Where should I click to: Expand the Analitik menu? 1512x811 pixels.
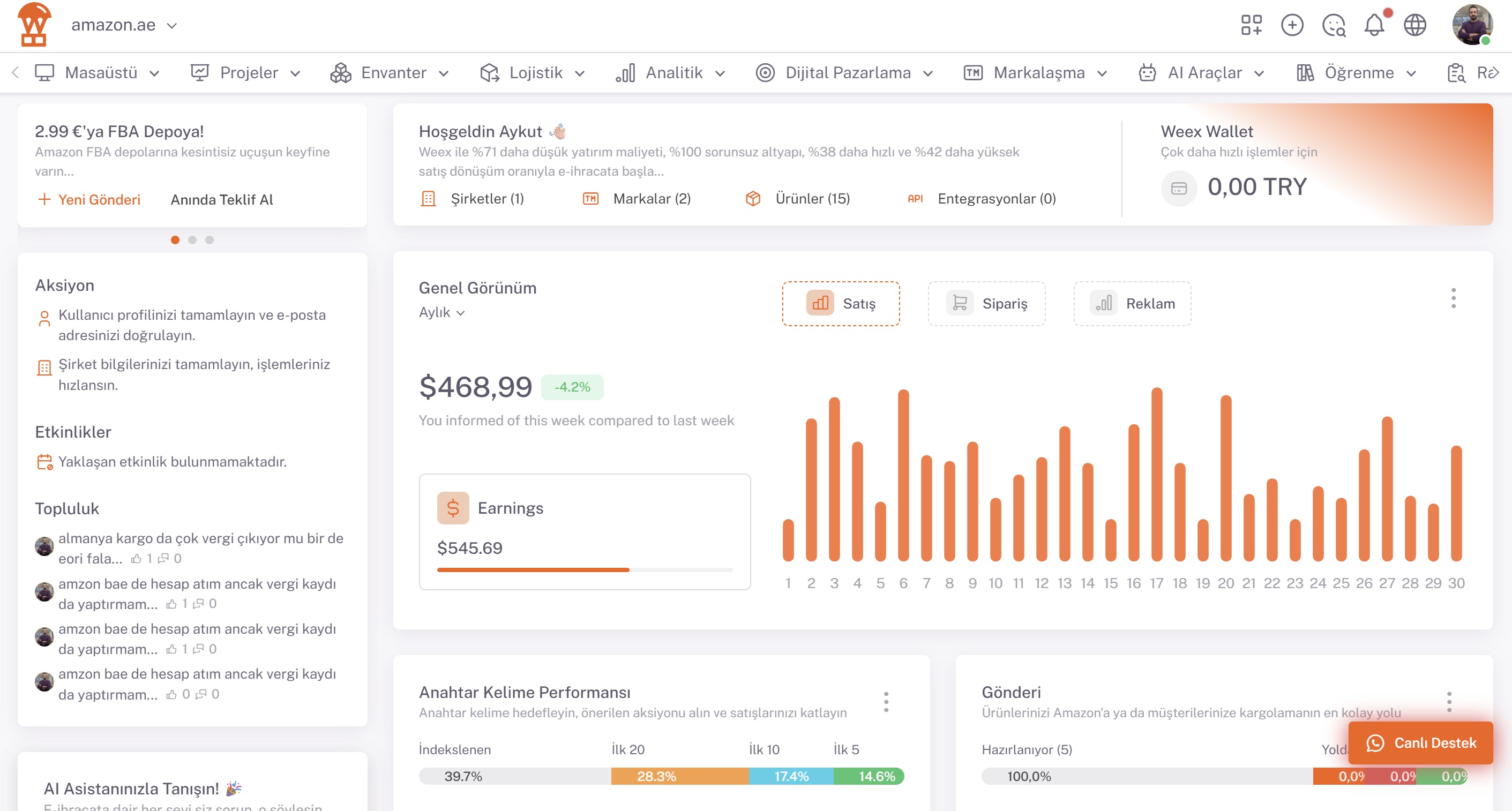click(x=670, y=73)
